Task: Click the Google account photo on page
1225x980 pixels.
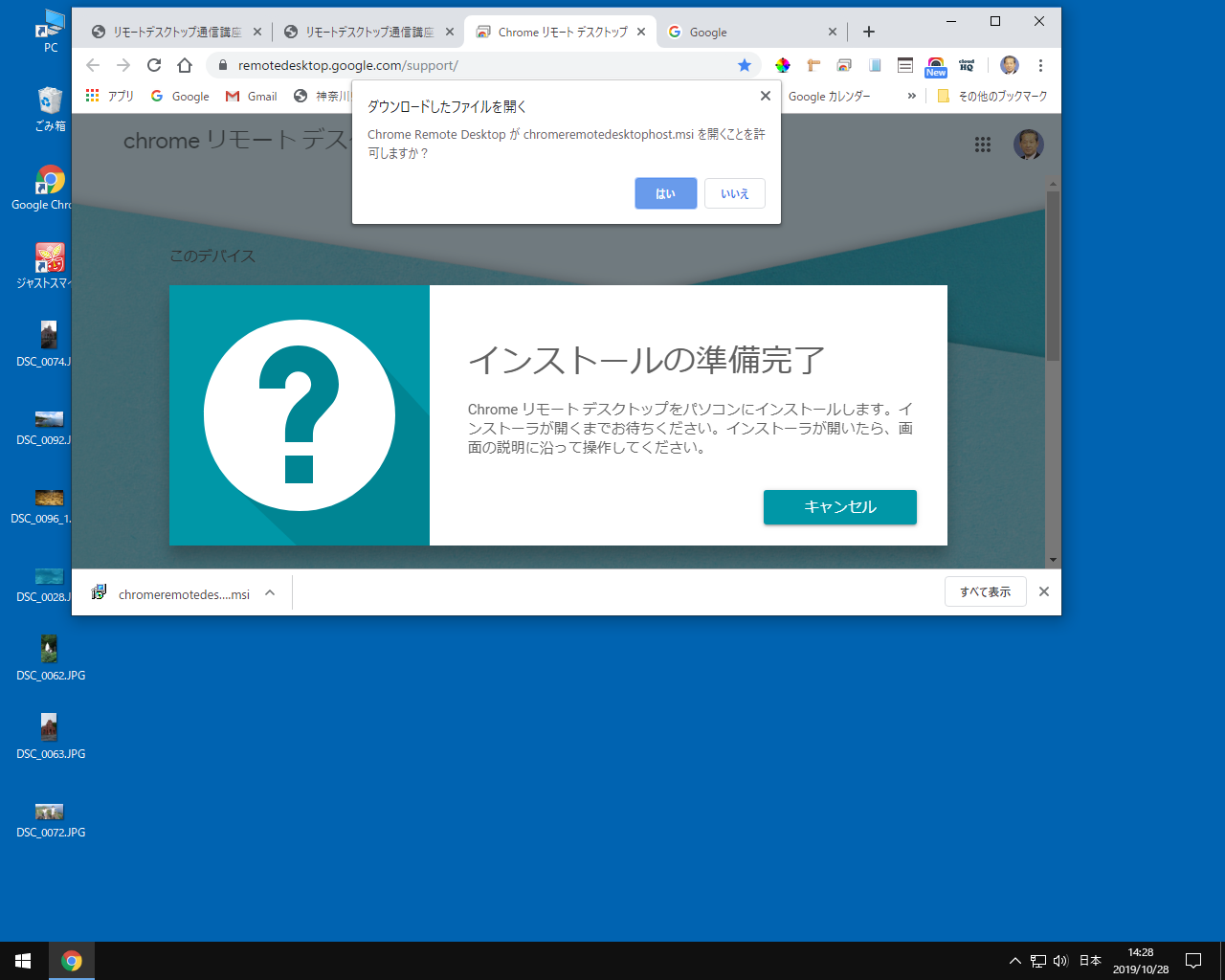Action: 1029,145
